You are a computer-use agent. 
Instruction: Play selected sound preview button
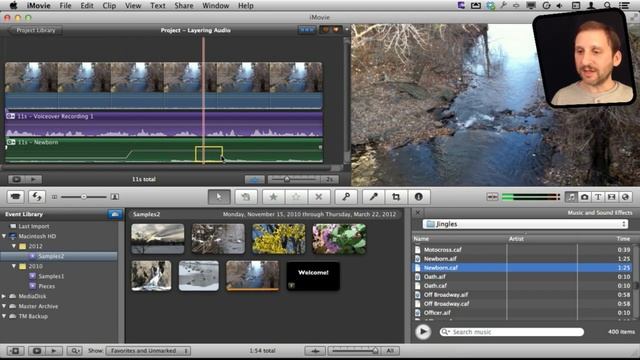tap(423, 332)
